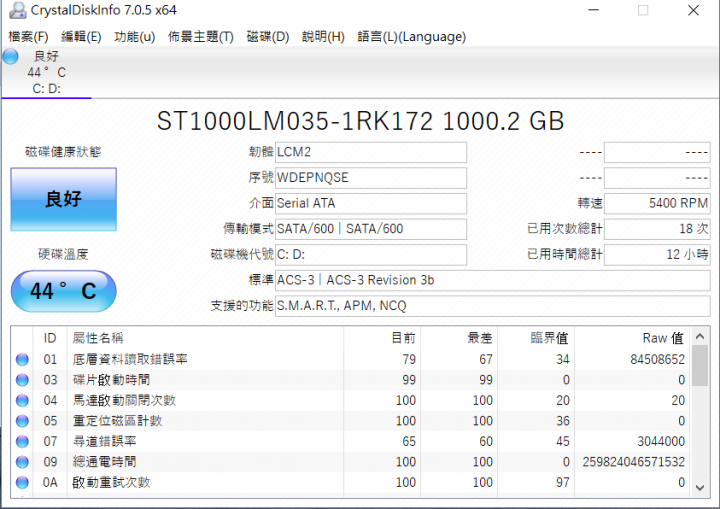Click status orb for attribute 09
This screenshot has width=720, height=509.
pyautogui.click(x=22, y=462)
